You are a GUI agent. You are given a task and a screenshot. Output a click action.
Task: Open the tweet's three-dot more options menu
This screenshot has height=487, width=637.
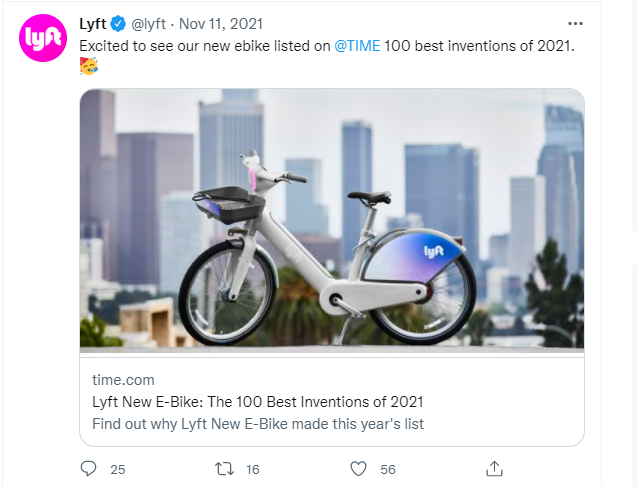point(575,23)
